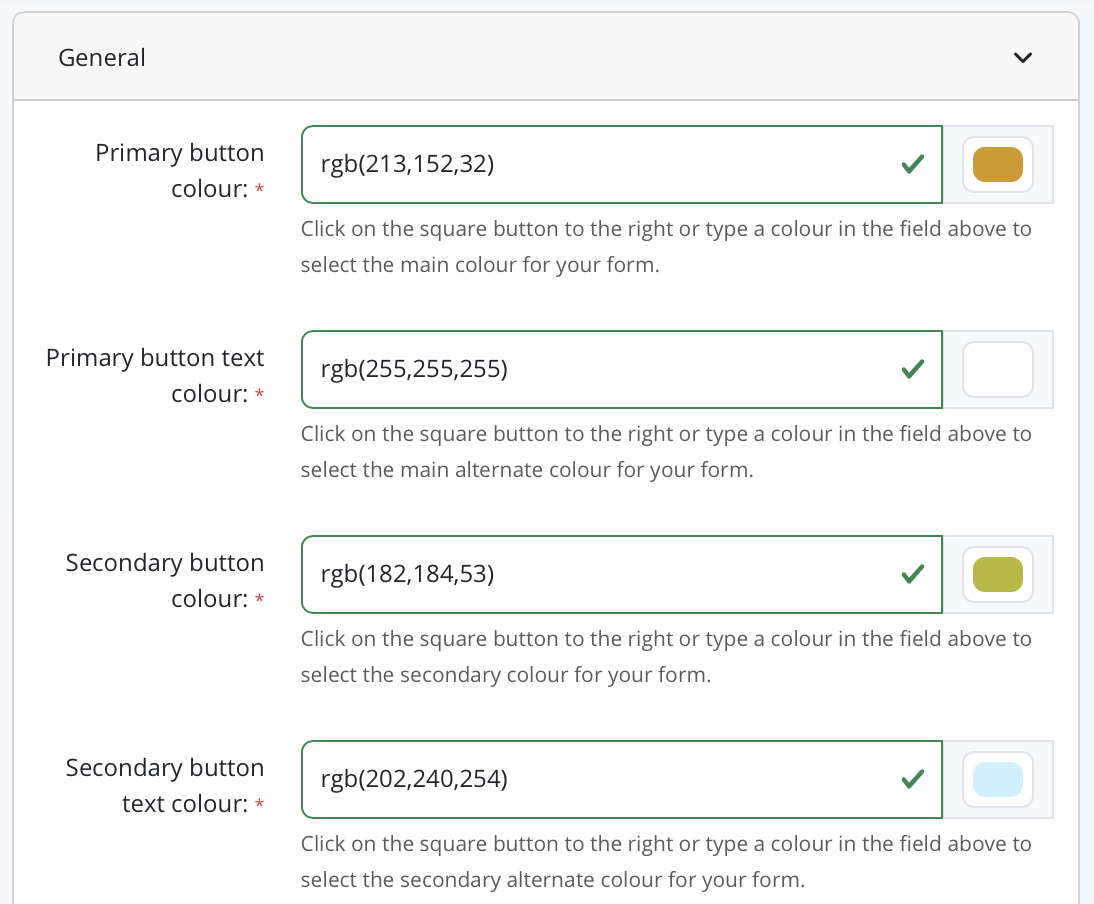This screenshot has width=1094, height=904.
Task: Click the green checkmark beside Secondary button colour
Action: click(912, 574)
